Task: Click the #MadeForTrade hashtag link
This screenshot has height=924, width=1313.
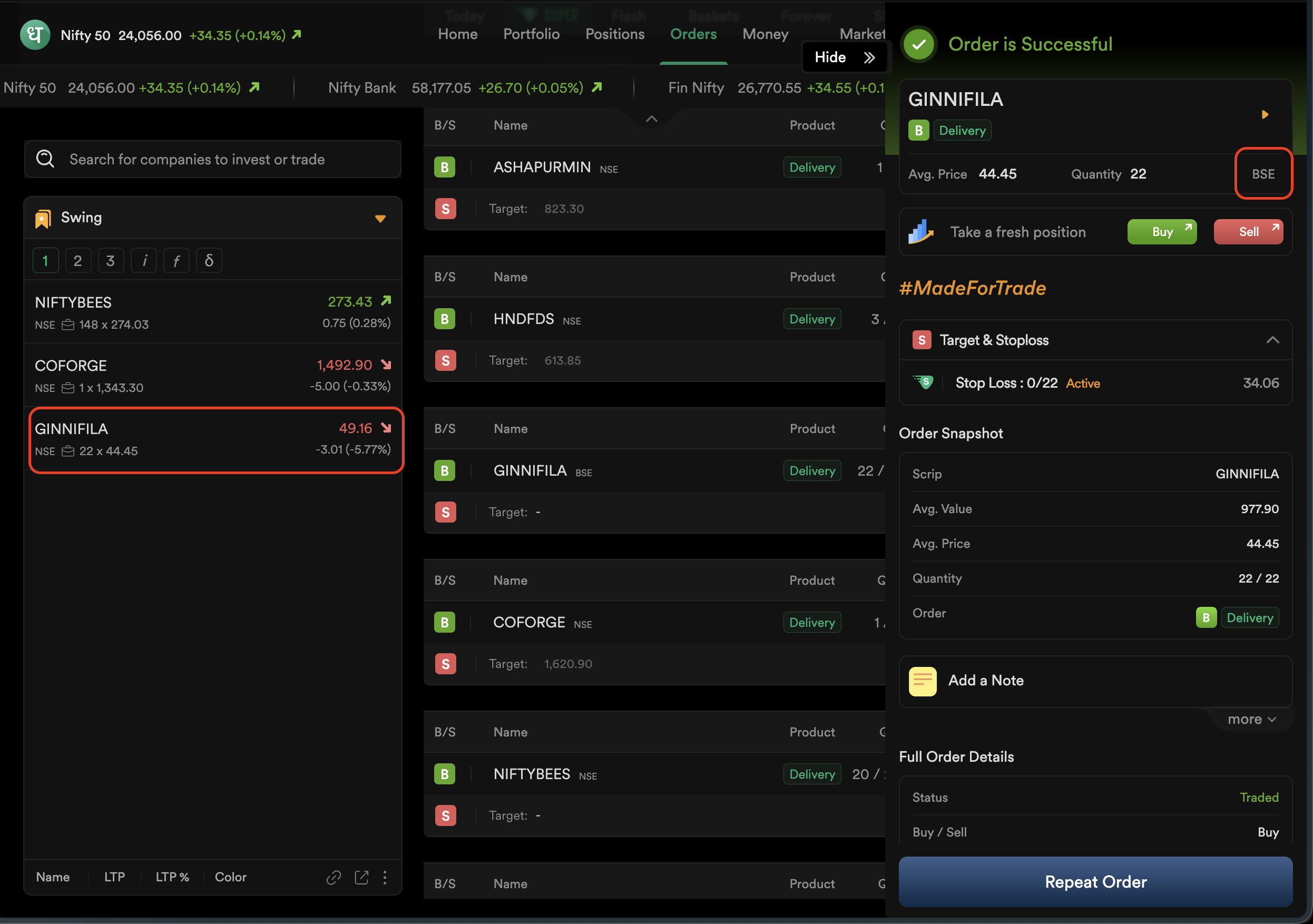Action: tap(973, 288)
